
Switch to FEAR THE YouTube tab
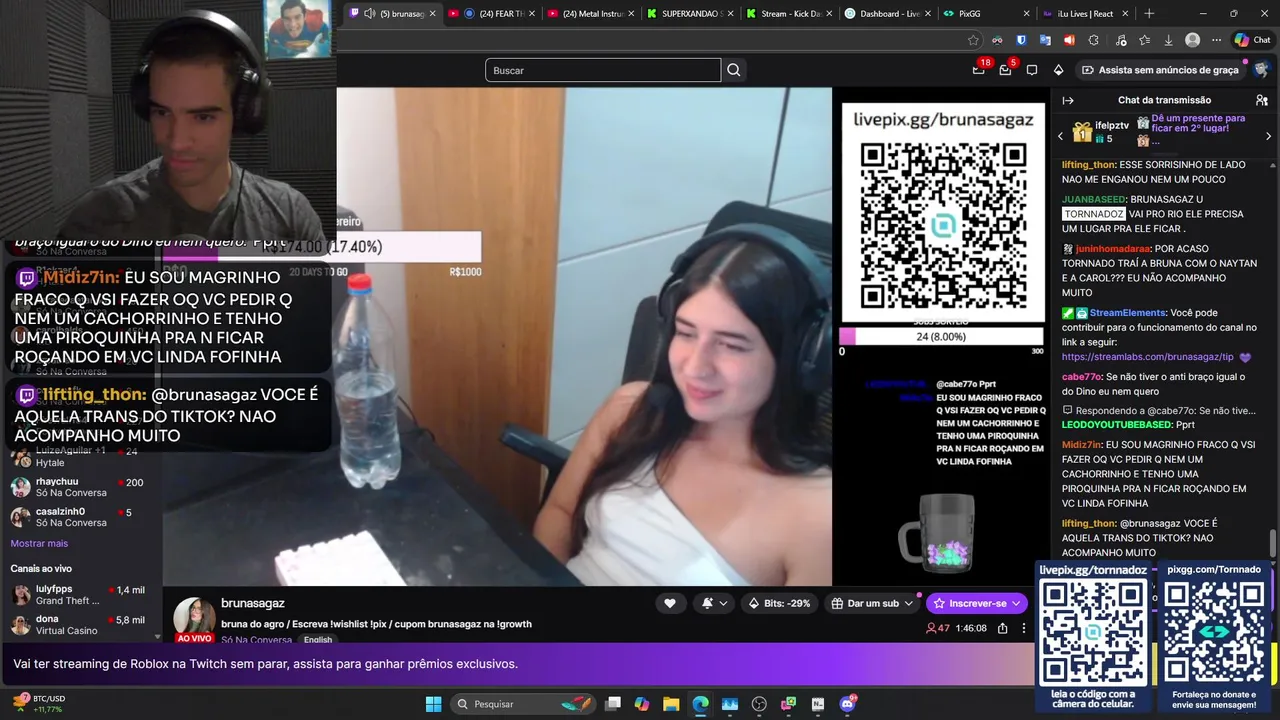(x=491, y=13)
